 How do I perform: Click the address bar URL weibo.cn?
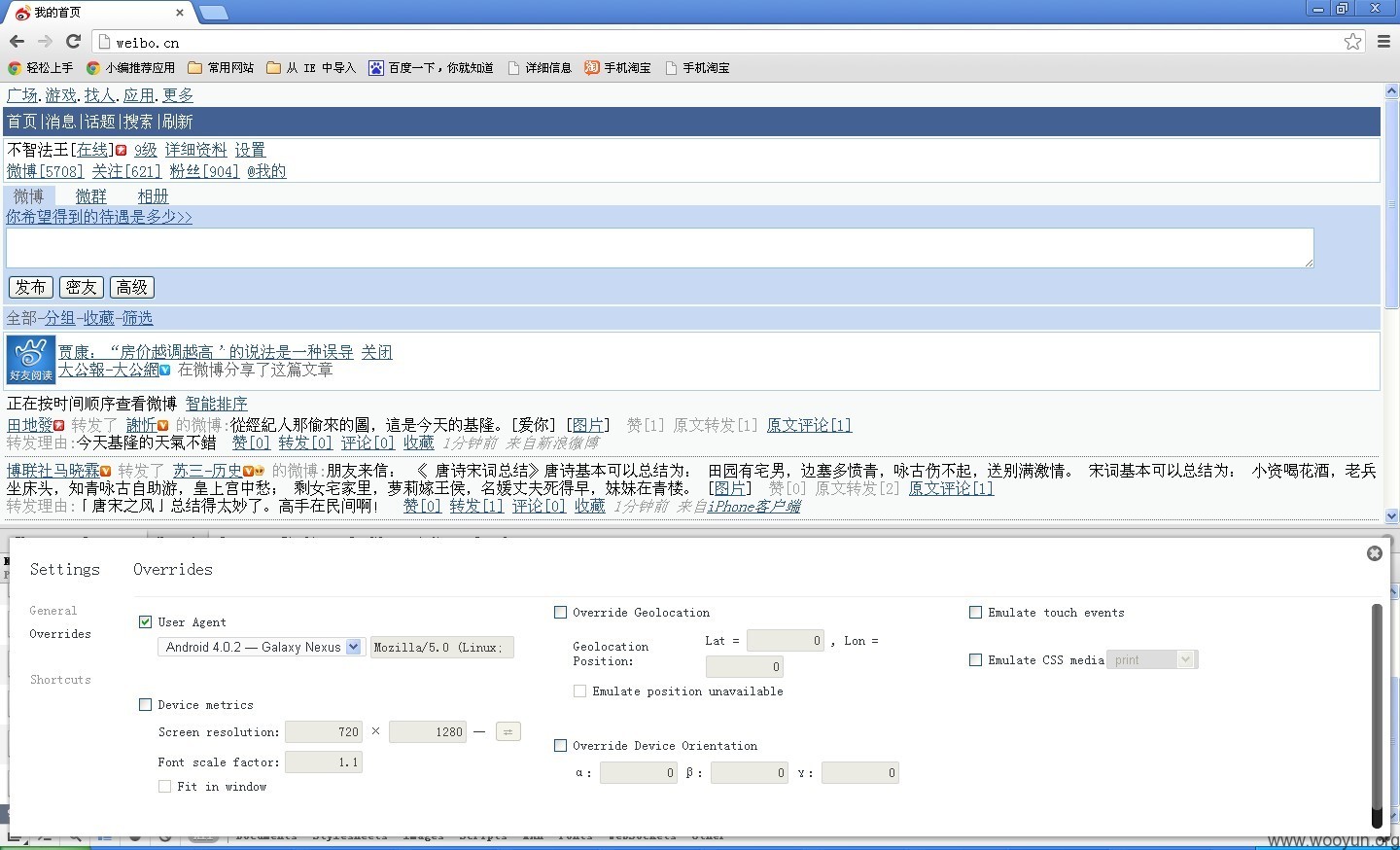tap(148, 43)
